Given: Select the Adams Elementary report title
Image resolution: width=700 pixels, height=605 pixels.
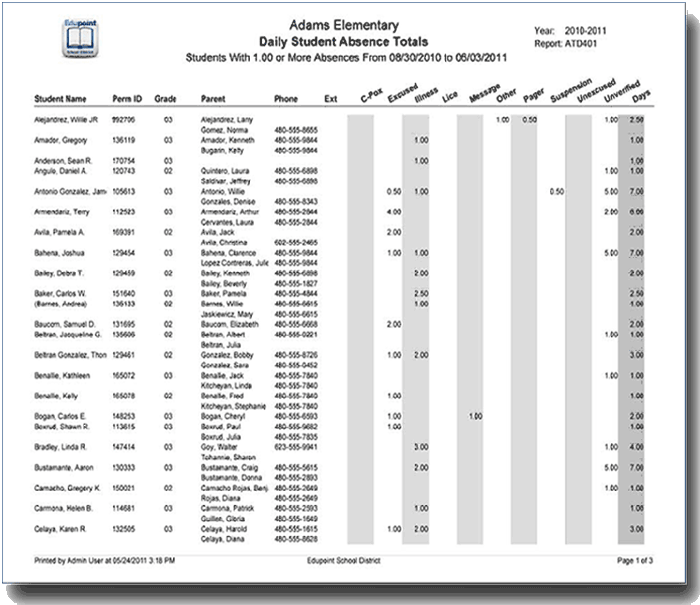Looking at the screenshot, I should pyautogui.click(x=344, y=25).
